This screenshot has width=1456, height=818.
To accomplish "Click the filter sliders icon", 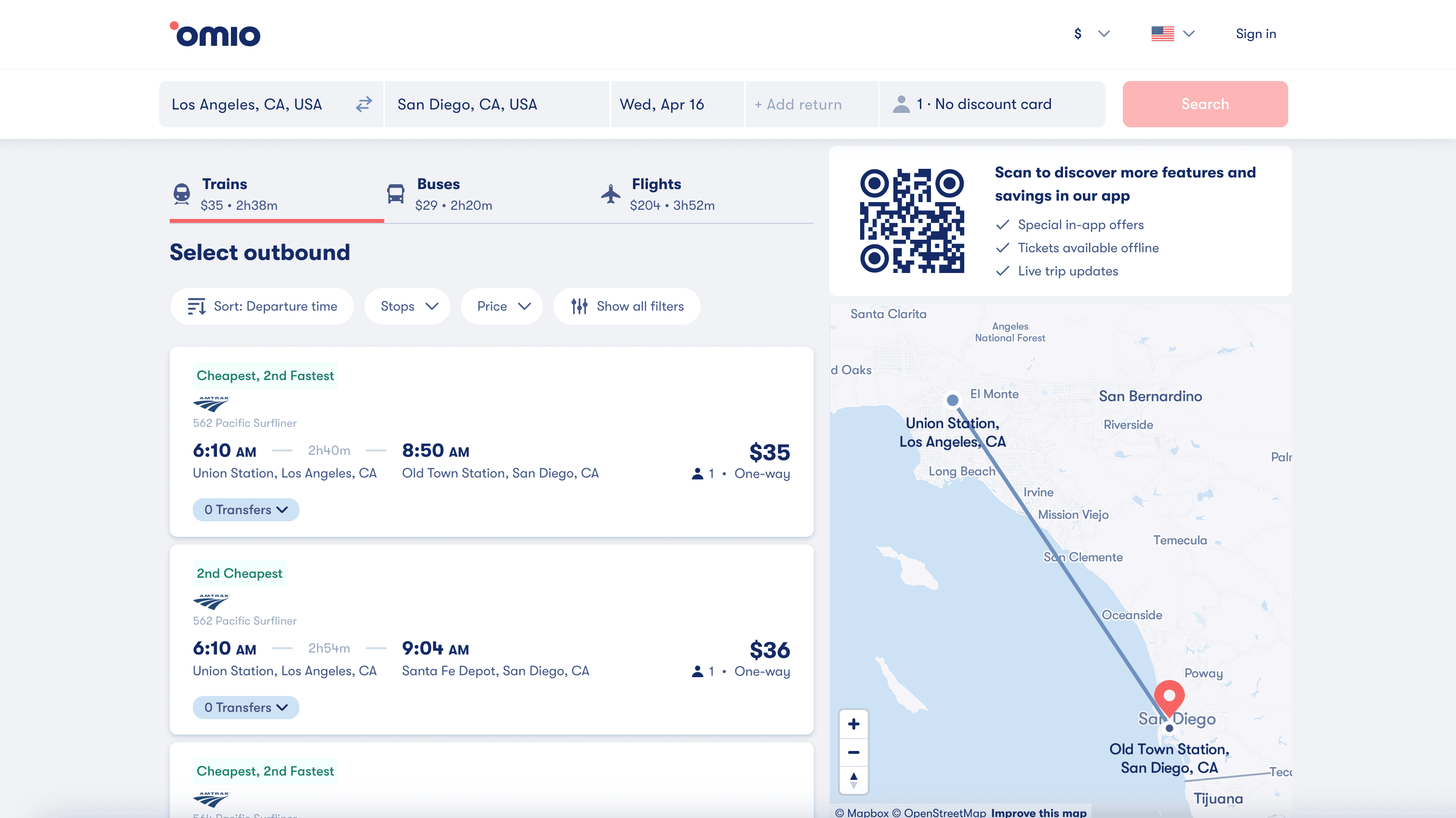I will [580, 306].
